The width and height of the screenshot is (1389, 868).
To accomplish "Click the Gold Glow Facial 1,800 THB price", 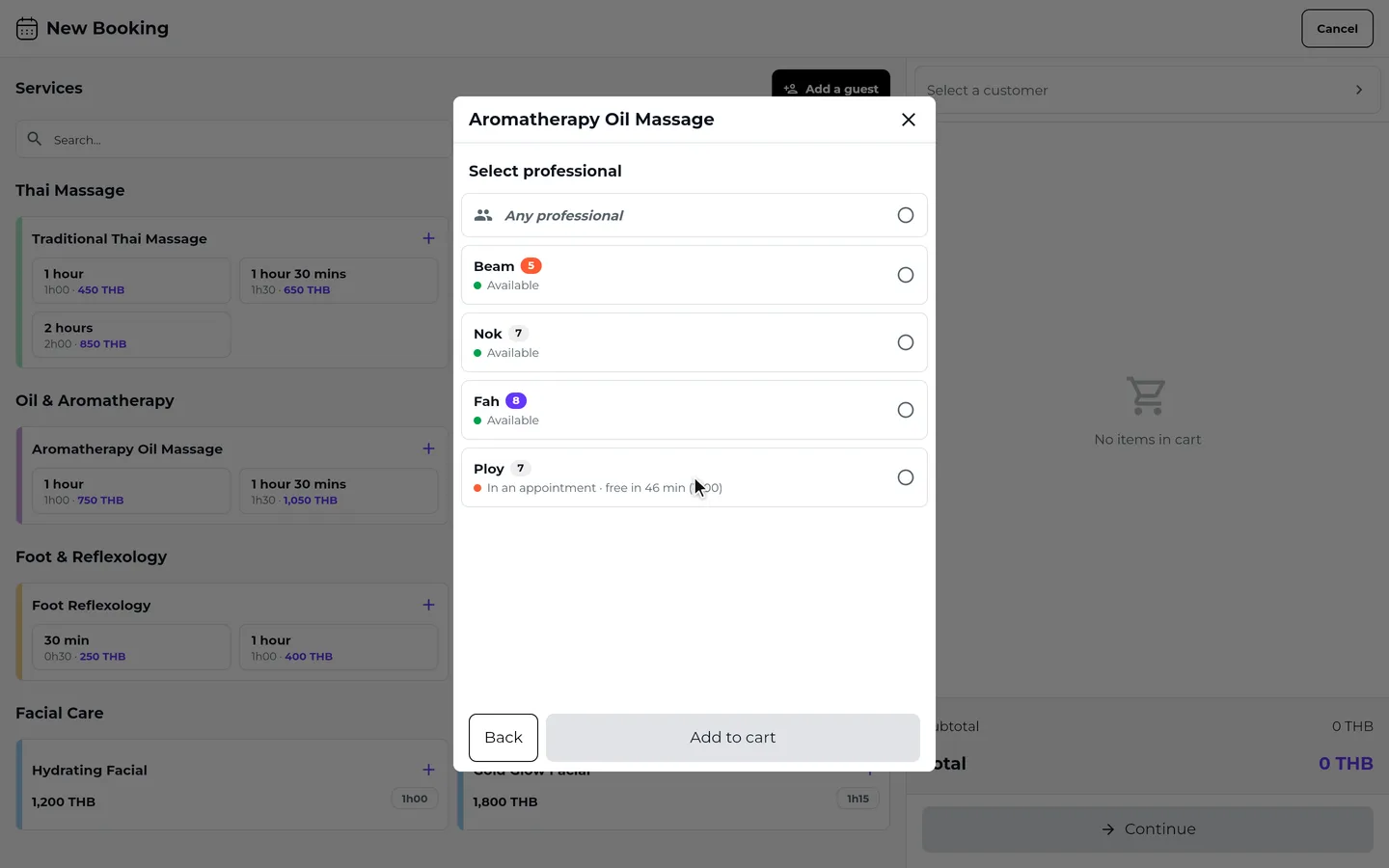I will (x=505, y=801).
